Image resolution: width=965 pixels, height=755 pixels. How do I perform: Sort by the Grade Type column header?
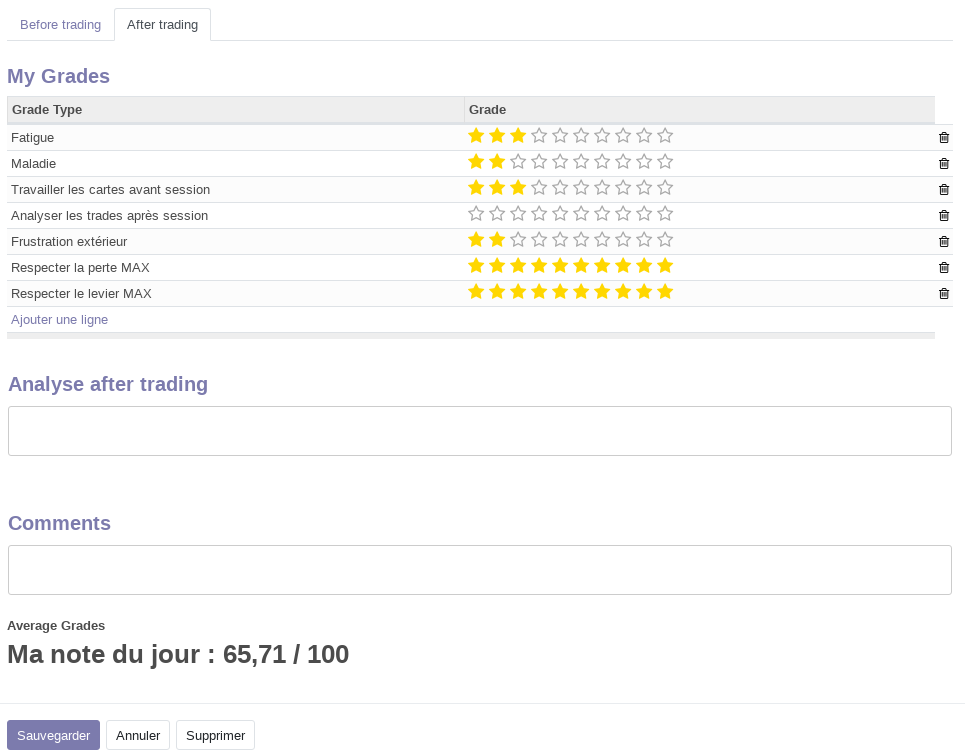coord(47,110)
